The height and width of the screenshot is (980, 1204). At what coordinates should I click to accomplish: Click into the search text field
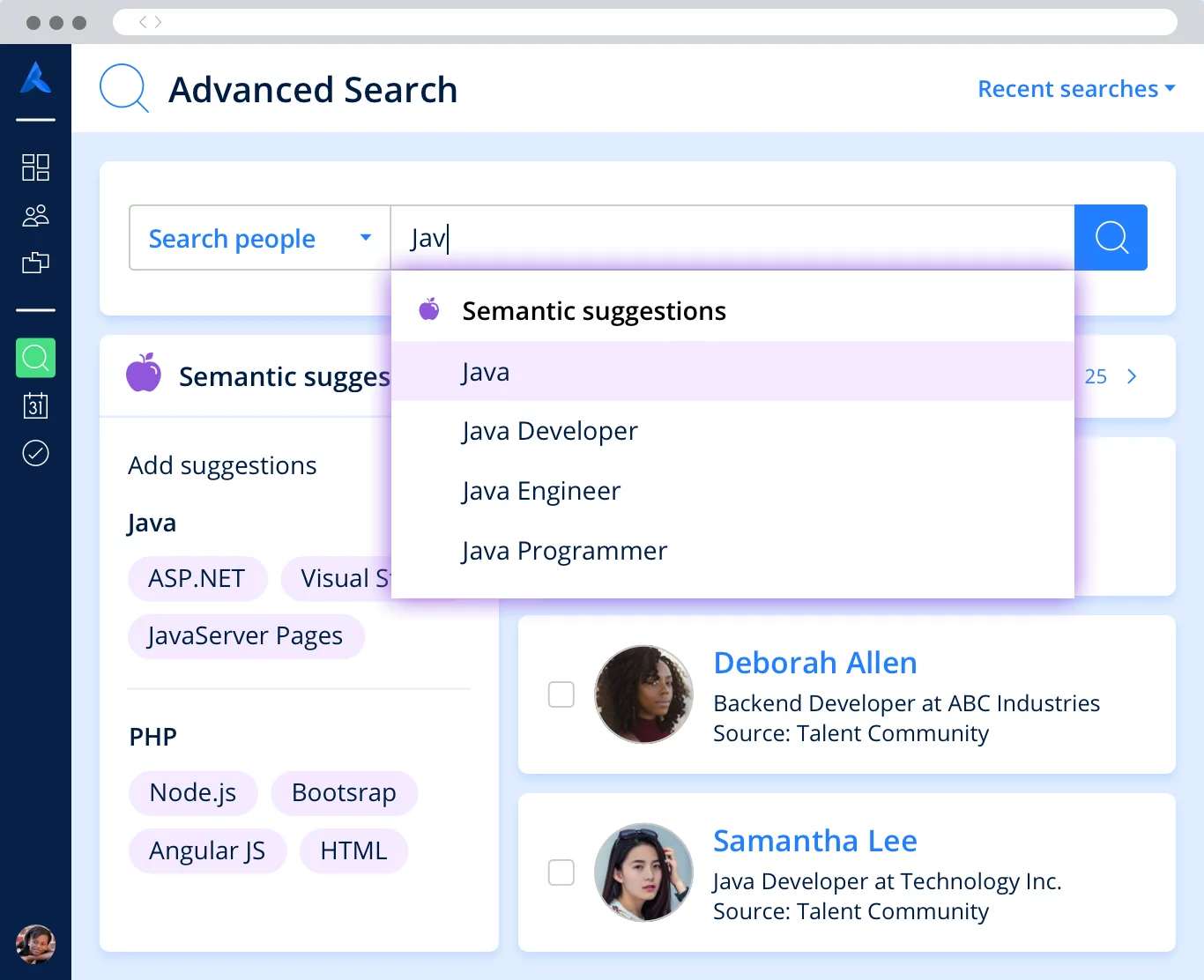pos(732,238)
